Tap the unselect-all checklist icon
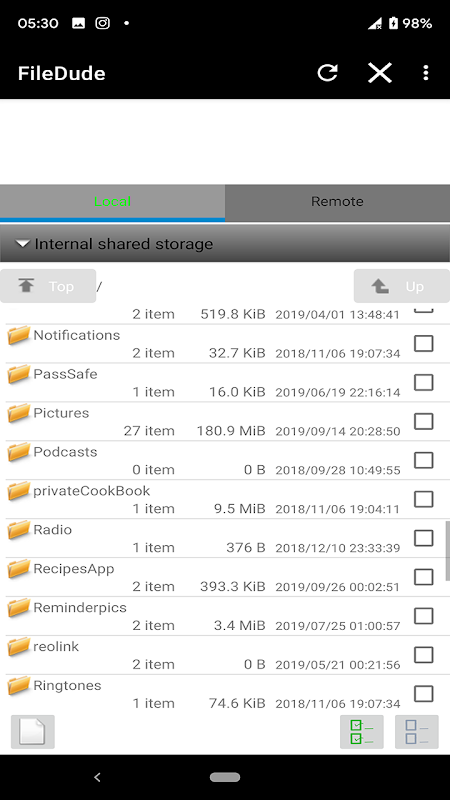 [417, 732]
